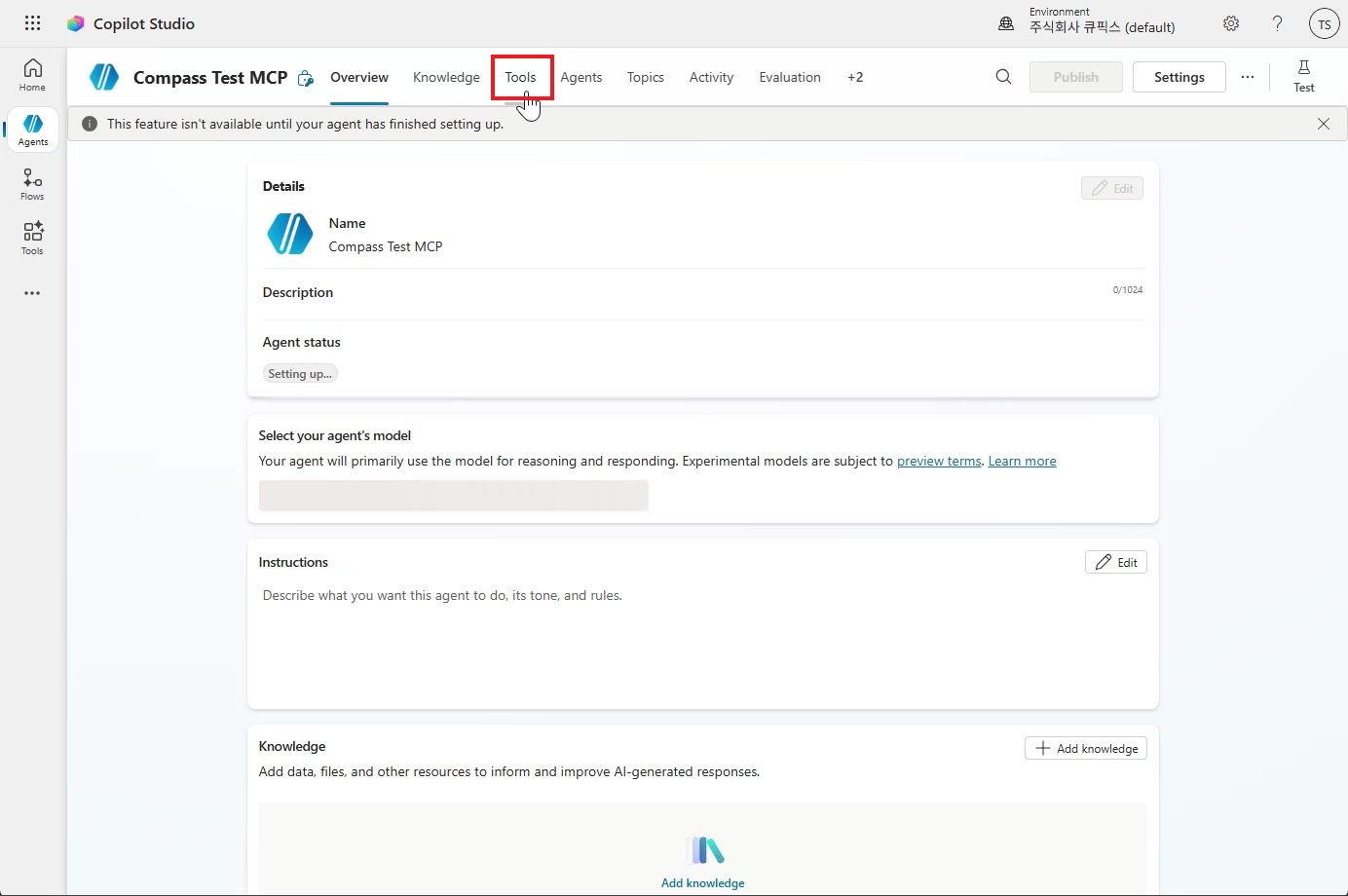The image size is (1348, 896).
Task: Open the search magnifier icon
Action: 1003,77
